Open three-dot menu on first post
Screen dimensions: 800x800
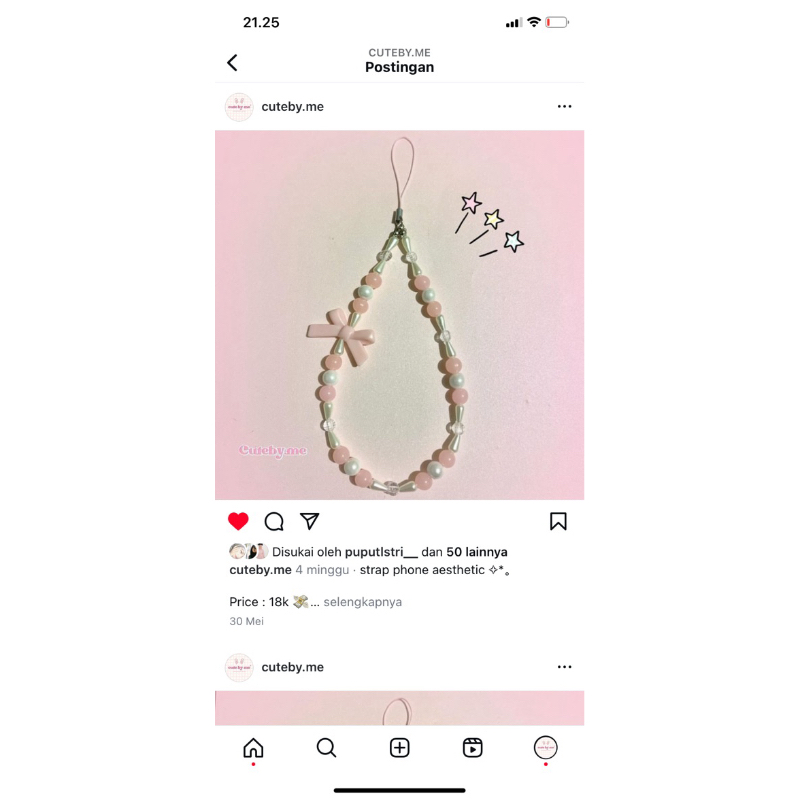pyautogui.click(x=564, y=107)
